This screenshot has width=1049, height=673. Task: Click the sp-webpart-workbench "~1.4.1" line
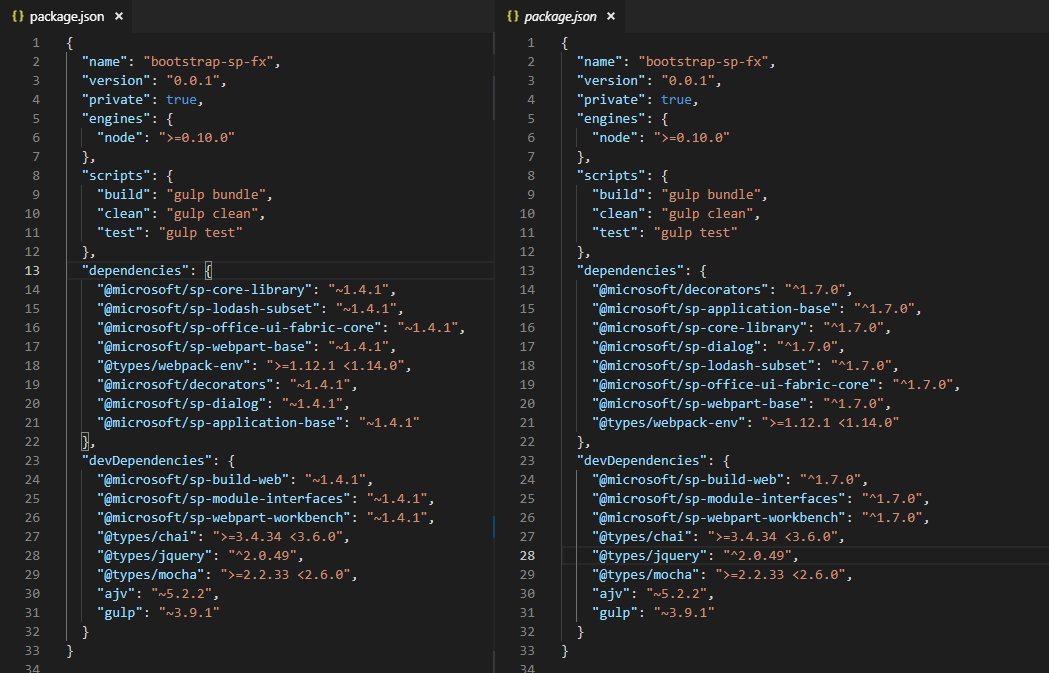pos(266,518)
